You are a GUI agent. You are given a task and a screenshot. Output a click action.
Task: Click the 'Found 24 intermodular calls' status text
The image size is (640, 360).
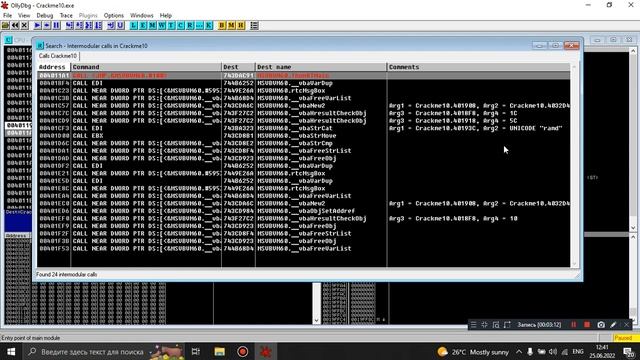coord(67,275)
